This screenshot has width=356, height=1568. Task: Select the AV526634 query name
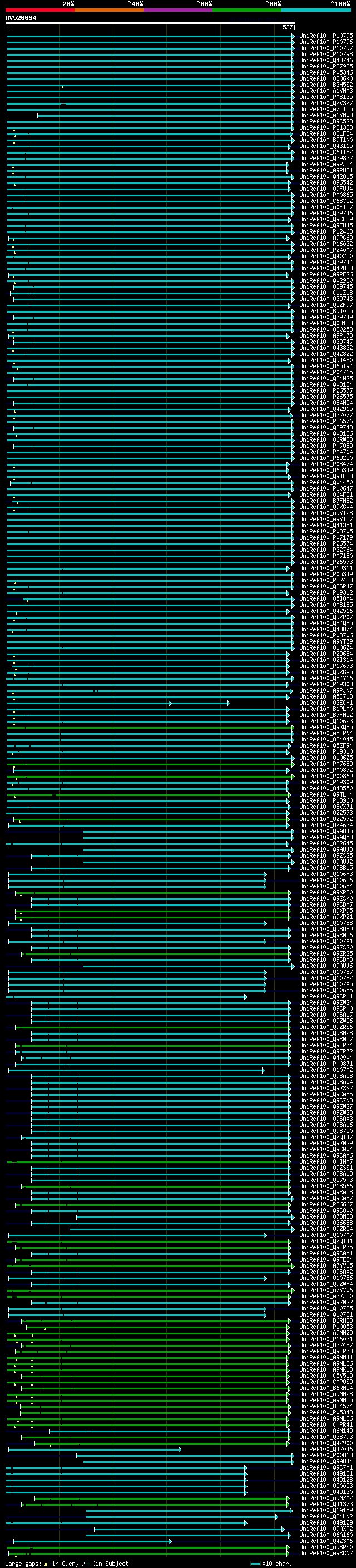[x=21, y=18]
